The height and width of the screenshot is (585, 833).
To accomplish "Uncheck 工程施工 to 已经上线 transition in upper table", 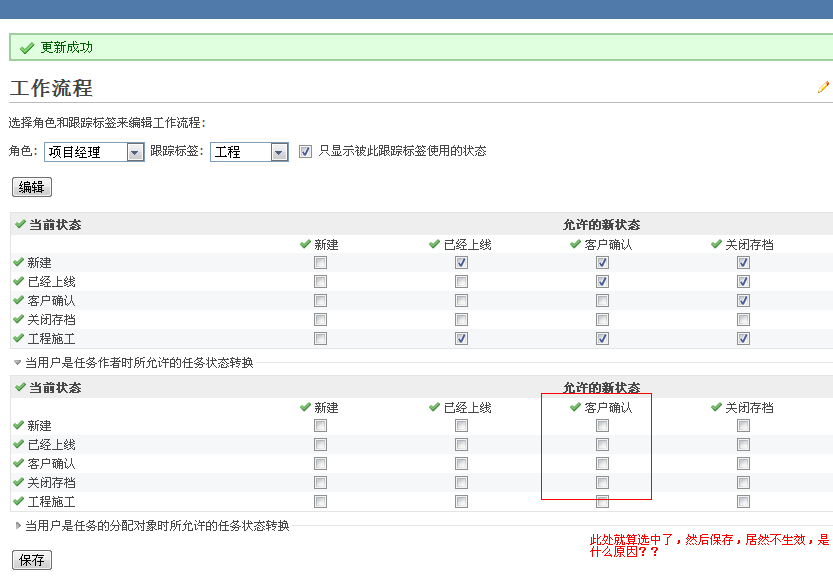I will click(x=461, y=338).
